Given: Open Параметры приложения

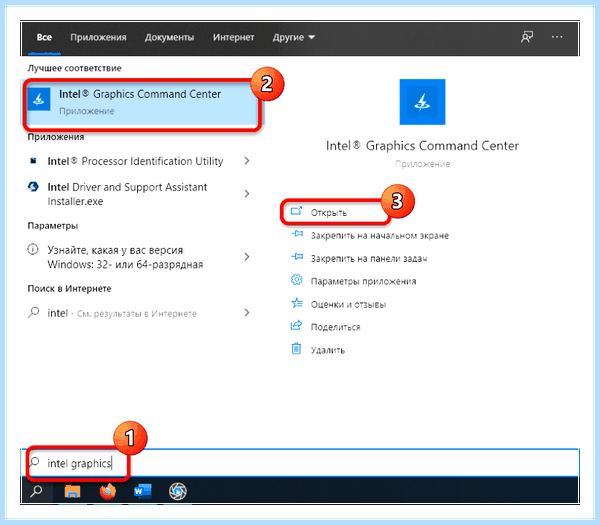Looking at the screenshot, I should 363,281.
